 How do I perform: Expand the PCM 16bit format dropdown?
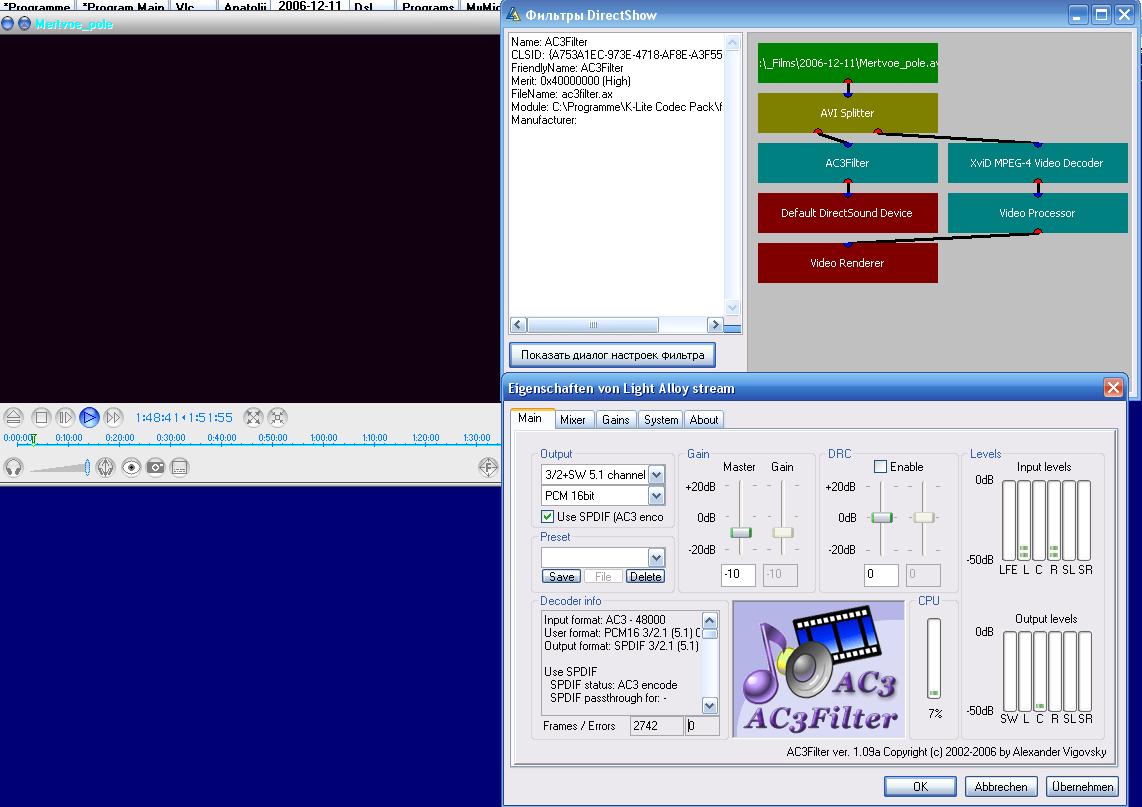tap(656, 496)
